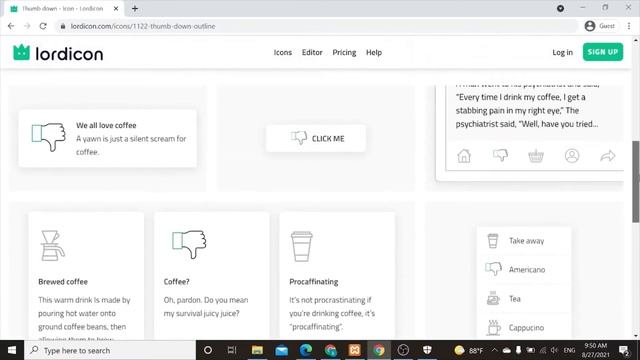Viewport: 640px width, 360px height.
Task: Click the thumb down icon beside Americano
Action: click(x=493, y=269)
